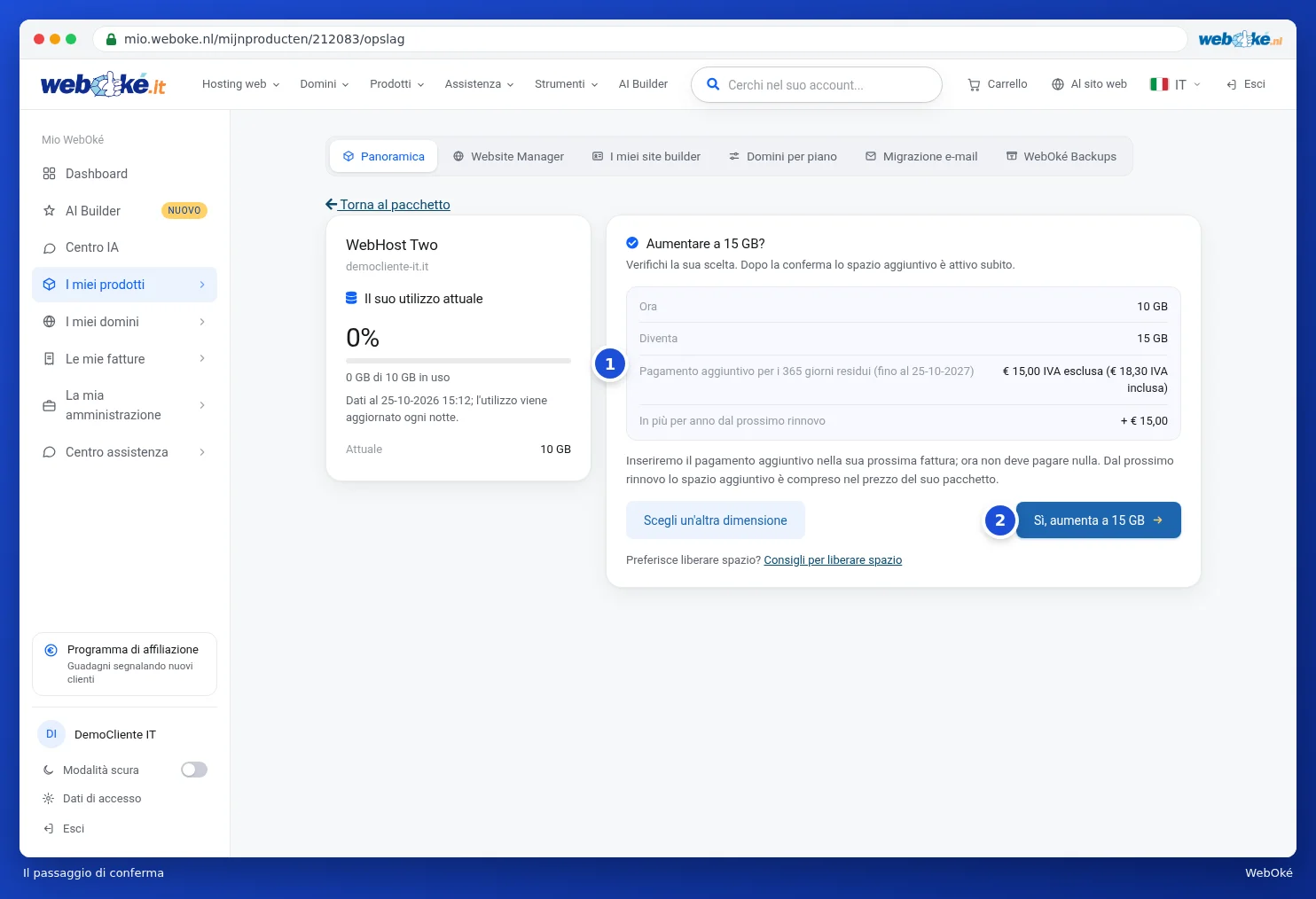
Task: Click the Programma di affiliazione euro icon
Action: (51, 650)
